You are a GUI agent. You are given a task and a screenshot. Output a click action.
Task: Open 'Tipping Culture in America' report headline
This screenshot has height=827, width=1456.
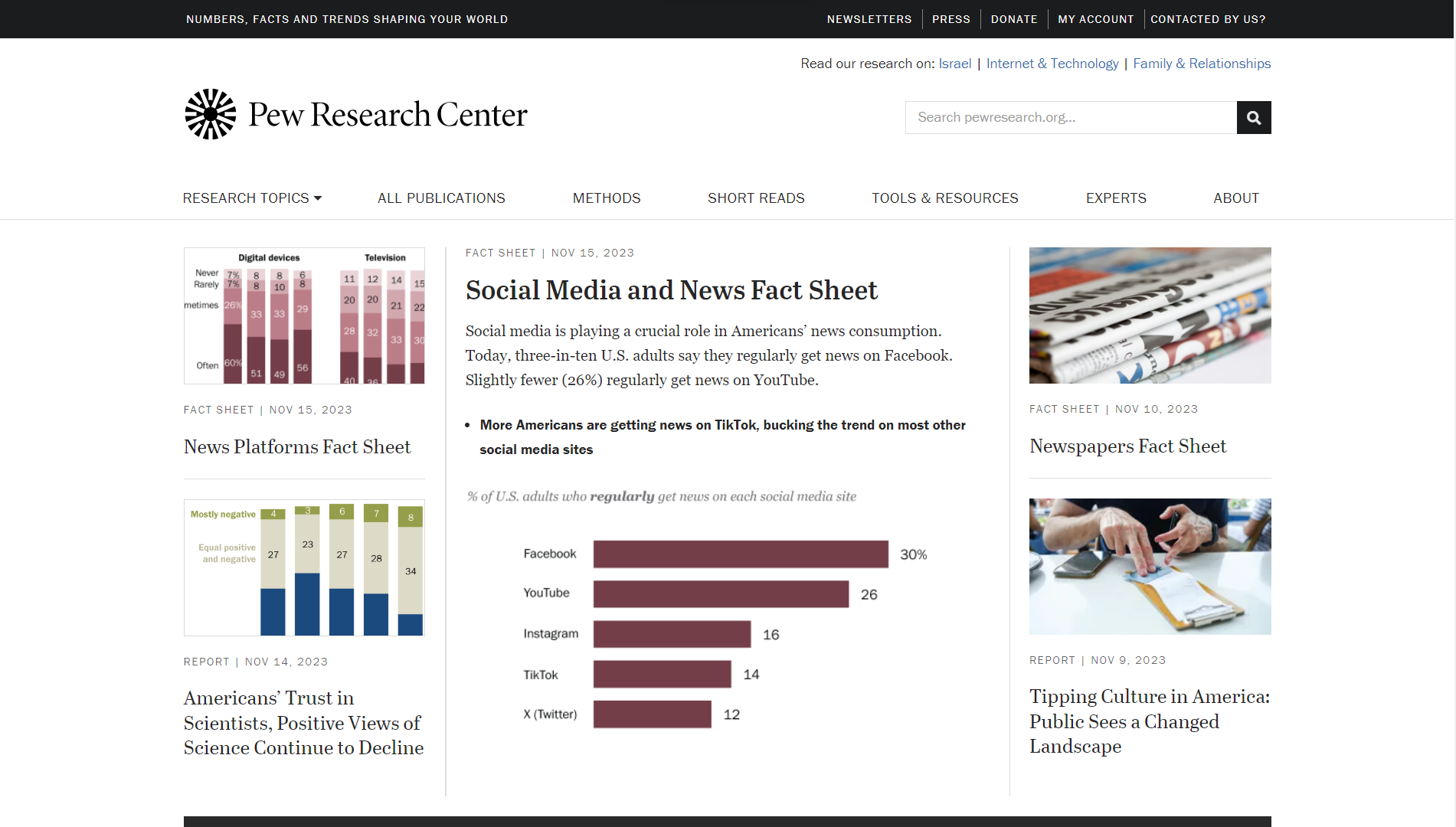tap(1148, 721)
